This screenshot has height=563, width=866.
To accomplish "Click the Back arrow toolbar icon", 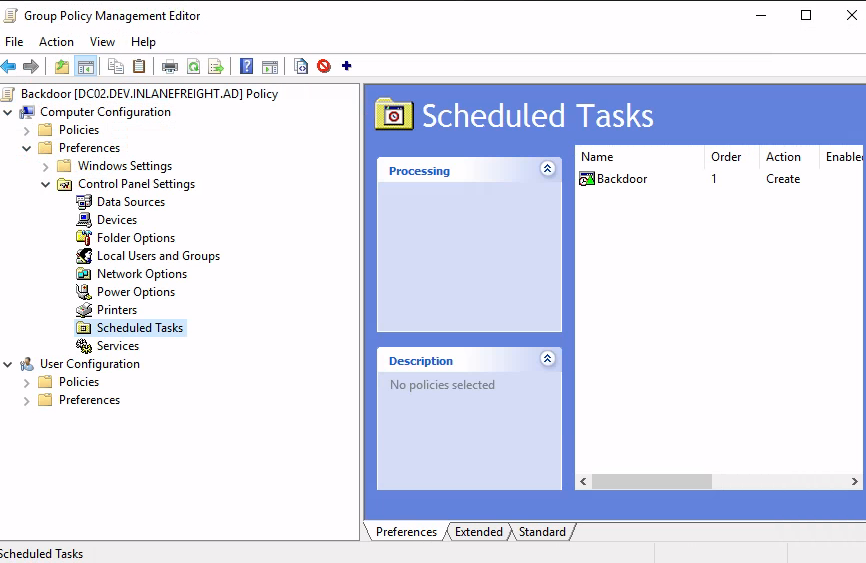I will pyautogui.click(x=9, y=67).
